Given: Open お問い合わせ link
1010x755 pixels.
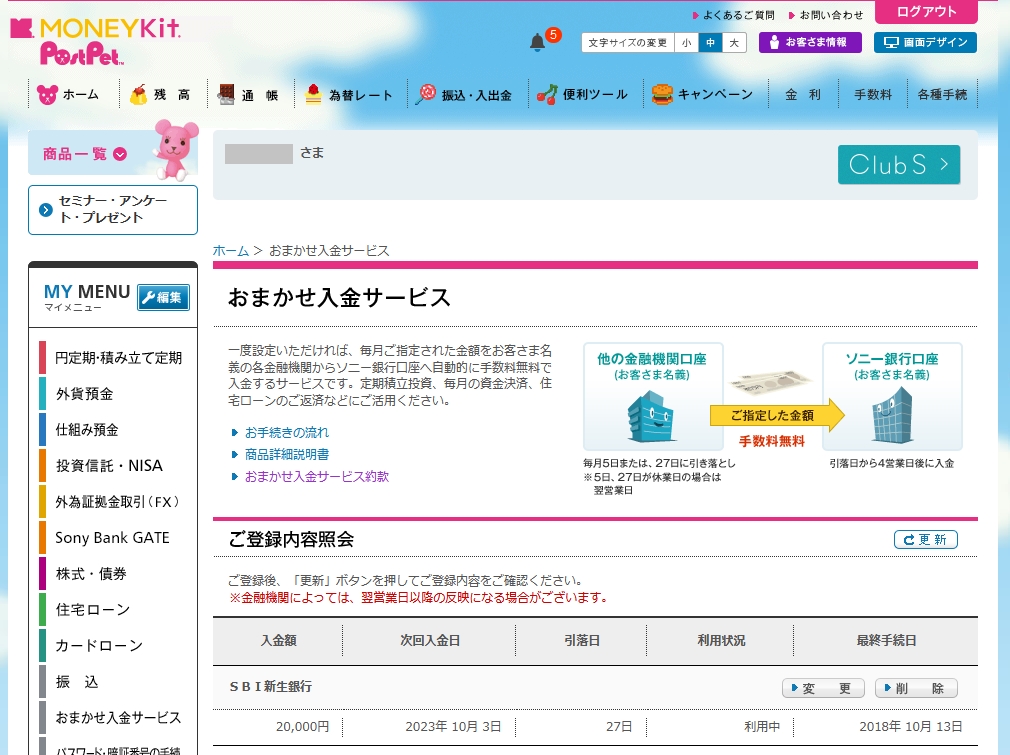Looking at the screenshot, I should 826,15.
